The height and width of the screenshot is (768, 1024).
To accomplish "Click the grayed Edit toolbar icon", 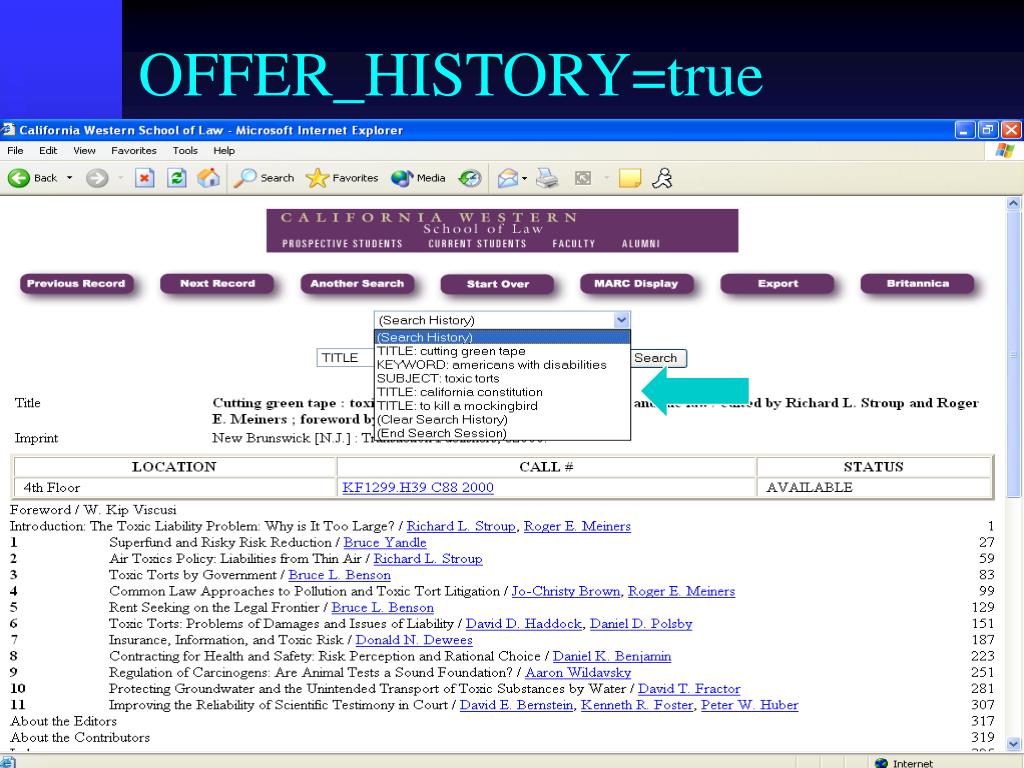I will (583, 178).
